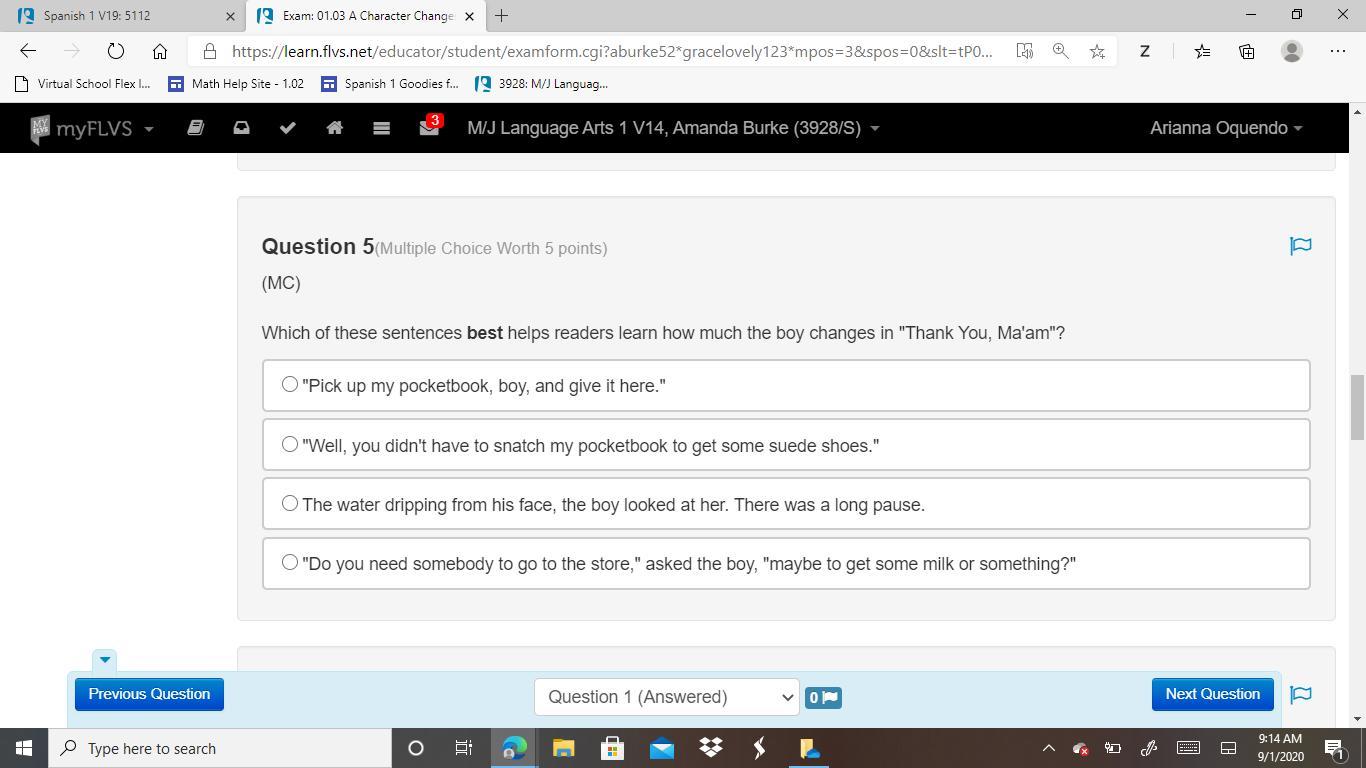Open the zoom magnifier in address bar
1366x768 pixels.
click(x=1061, y=51)
